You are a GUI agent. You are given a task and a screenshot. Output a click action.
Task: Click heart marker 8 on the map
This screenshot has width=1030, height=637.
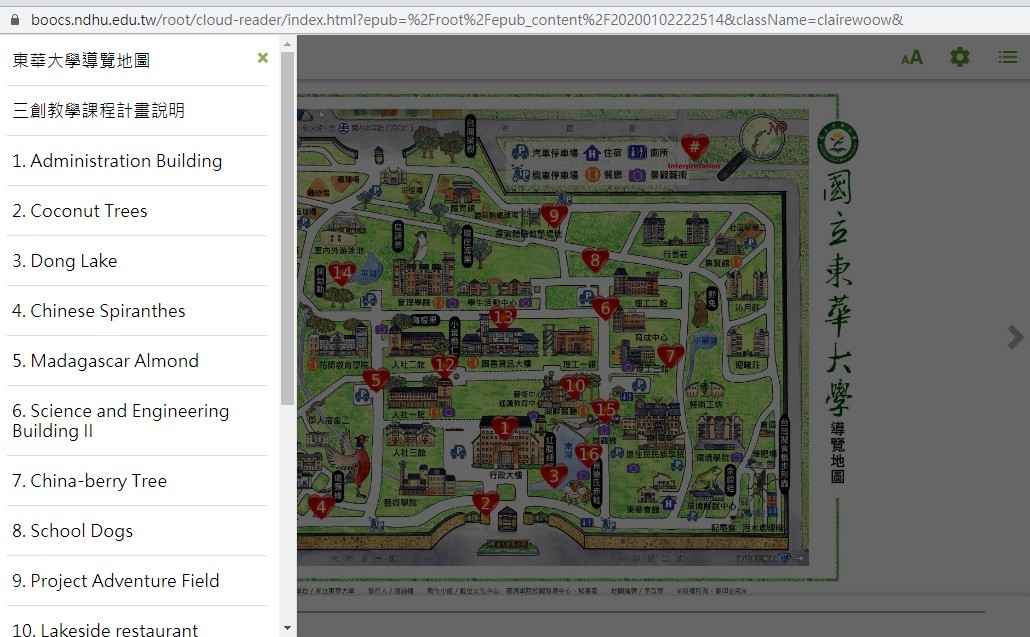point(595,260)
